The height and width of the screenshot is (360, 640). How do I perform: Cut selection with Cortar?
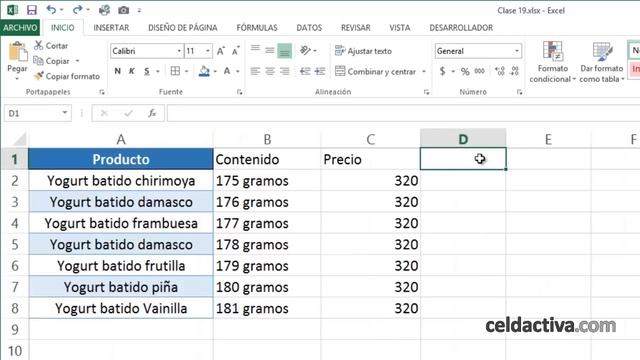pyautogui.click(x=51, y=46)
